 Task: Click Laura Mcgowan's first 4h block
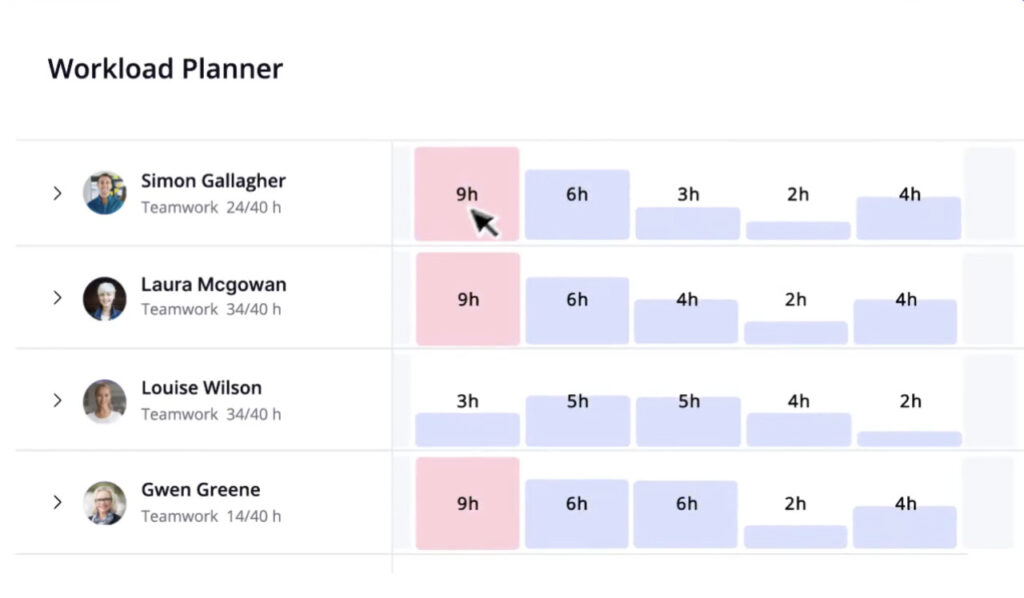pos(686,321)
